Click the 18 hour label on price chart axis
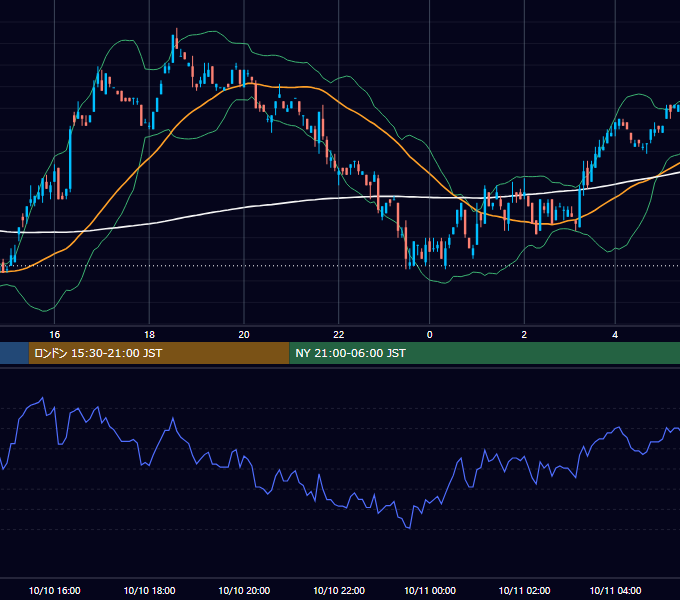The width and height of the screenshot is (680, 600). click(149, 335)
